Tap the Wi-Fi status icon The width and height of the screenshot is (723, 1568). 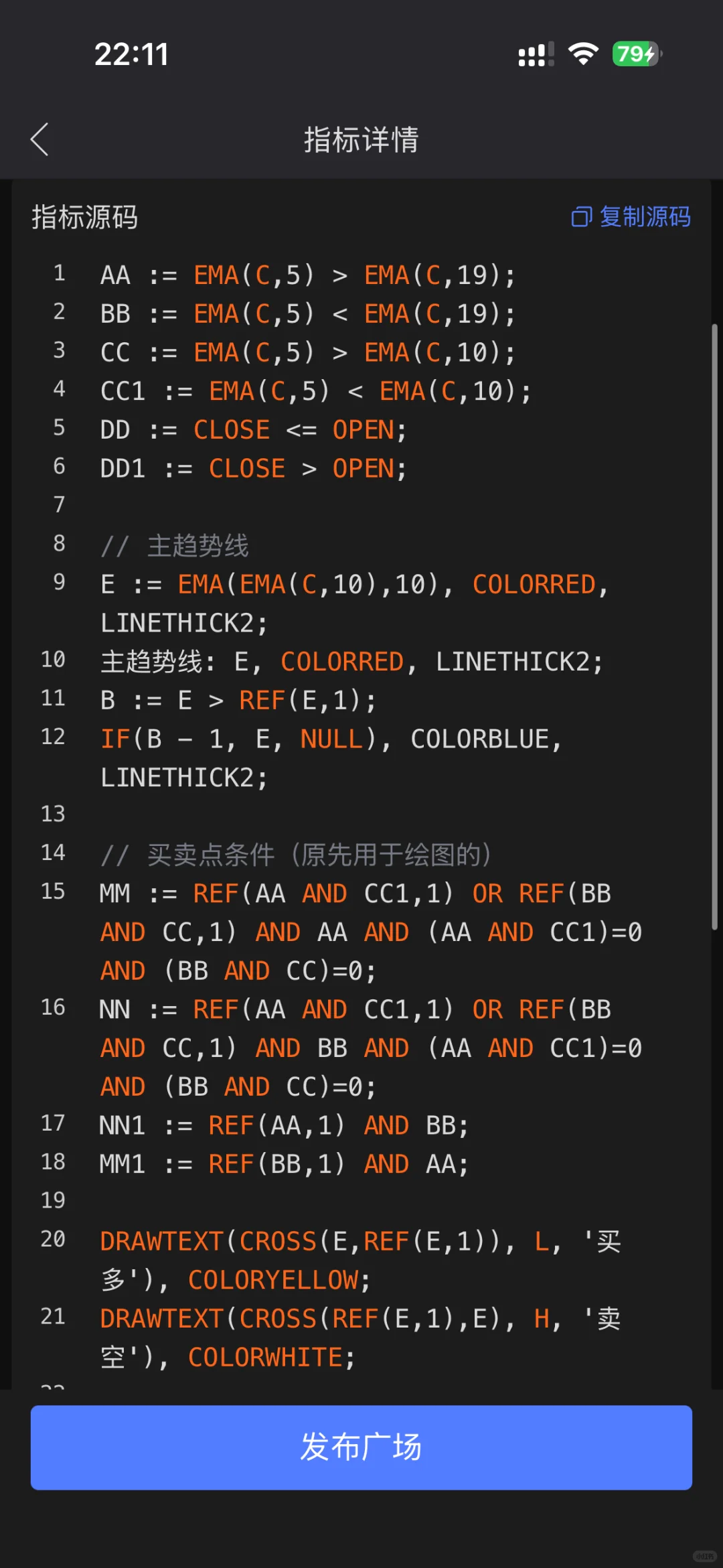[583, 54]
